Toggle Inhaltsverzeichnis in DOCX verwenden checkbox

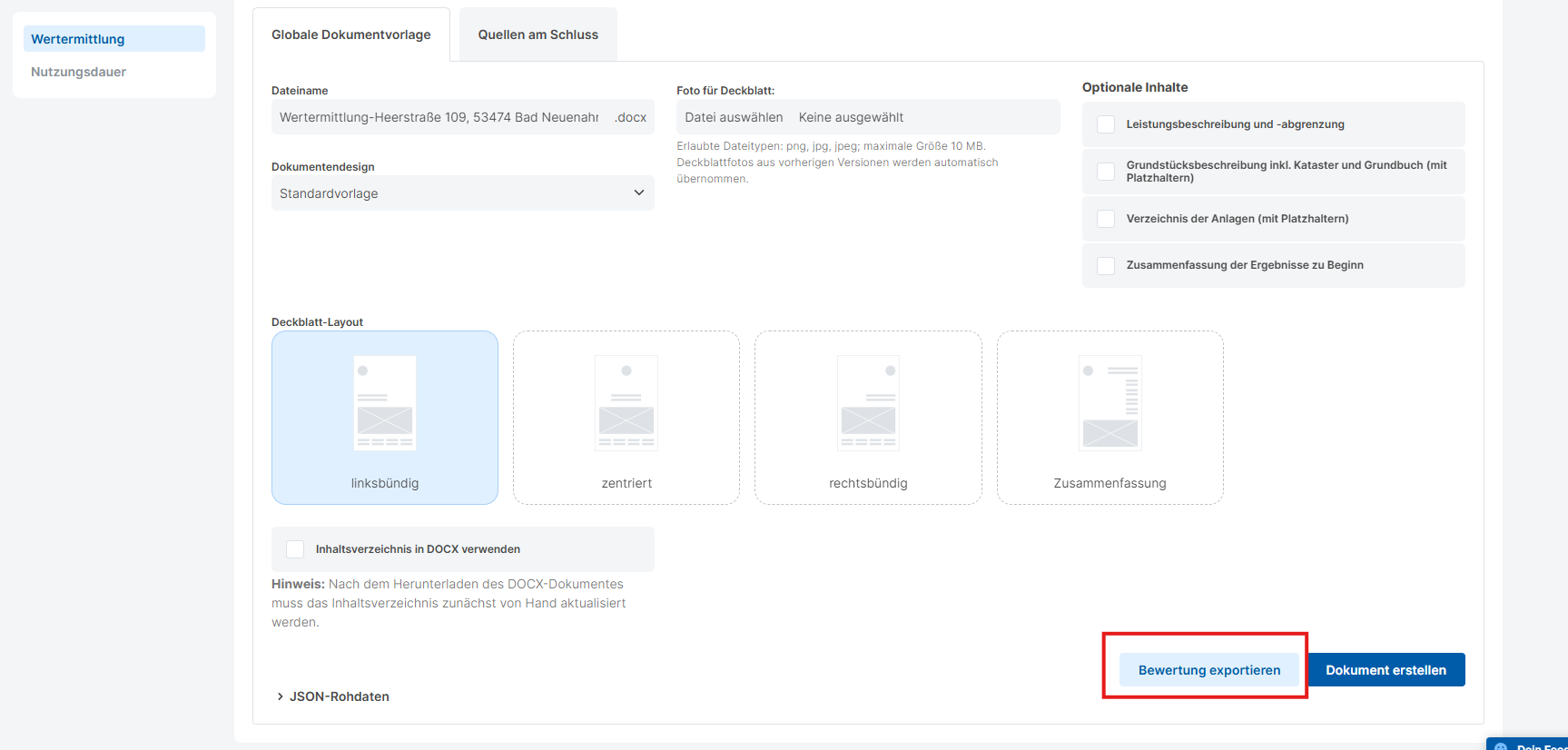tap(295, 549)
